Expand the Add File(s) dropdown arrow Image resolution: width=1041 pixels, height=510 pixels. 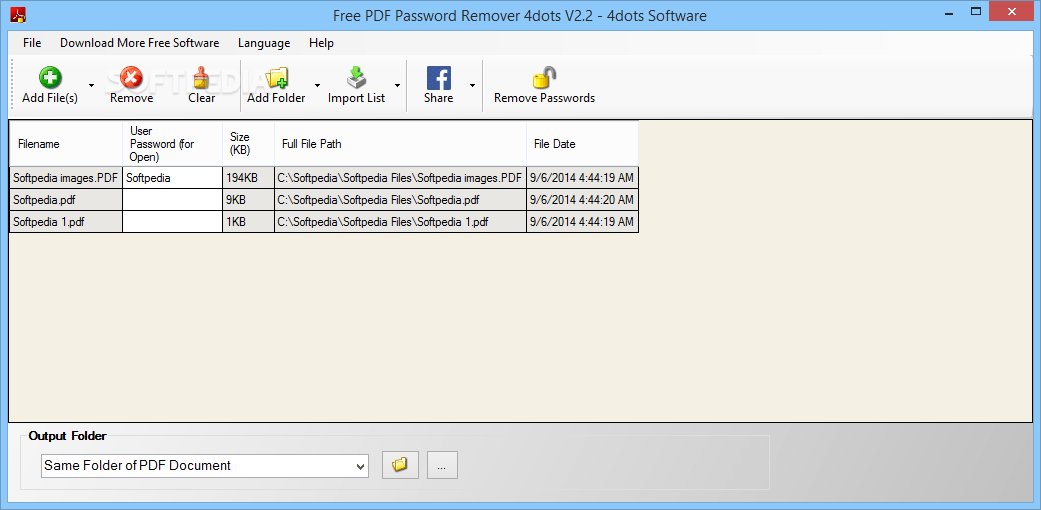91,85
